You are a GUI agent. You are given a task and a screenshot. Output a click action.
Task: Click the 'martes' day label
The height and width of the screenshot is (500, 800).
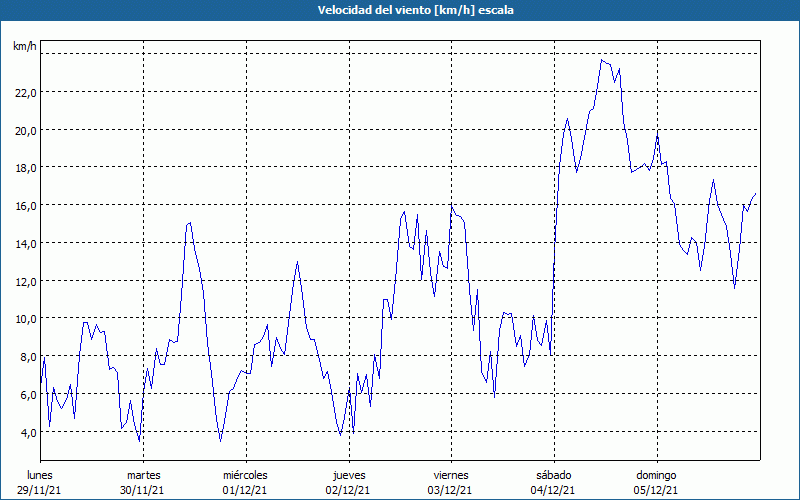tap(143, 475)
